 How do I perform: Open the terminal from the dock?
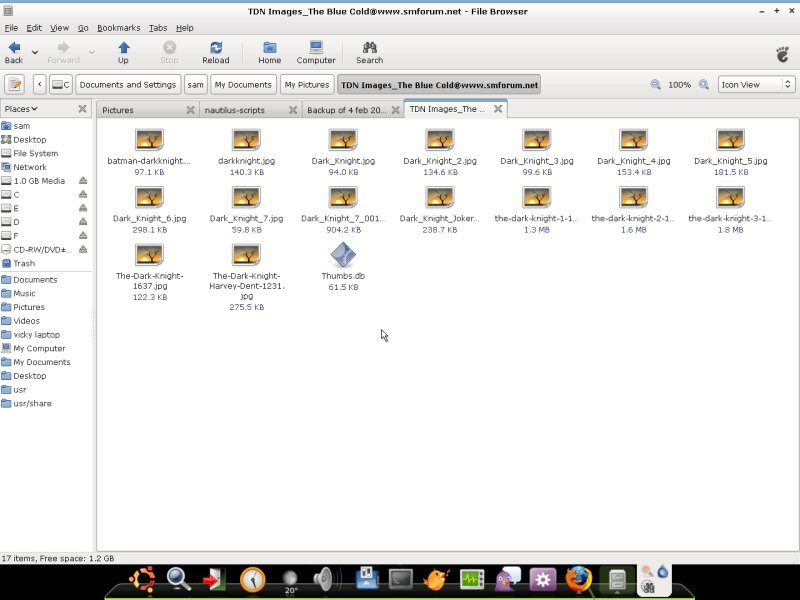click(x=401, y=580)
